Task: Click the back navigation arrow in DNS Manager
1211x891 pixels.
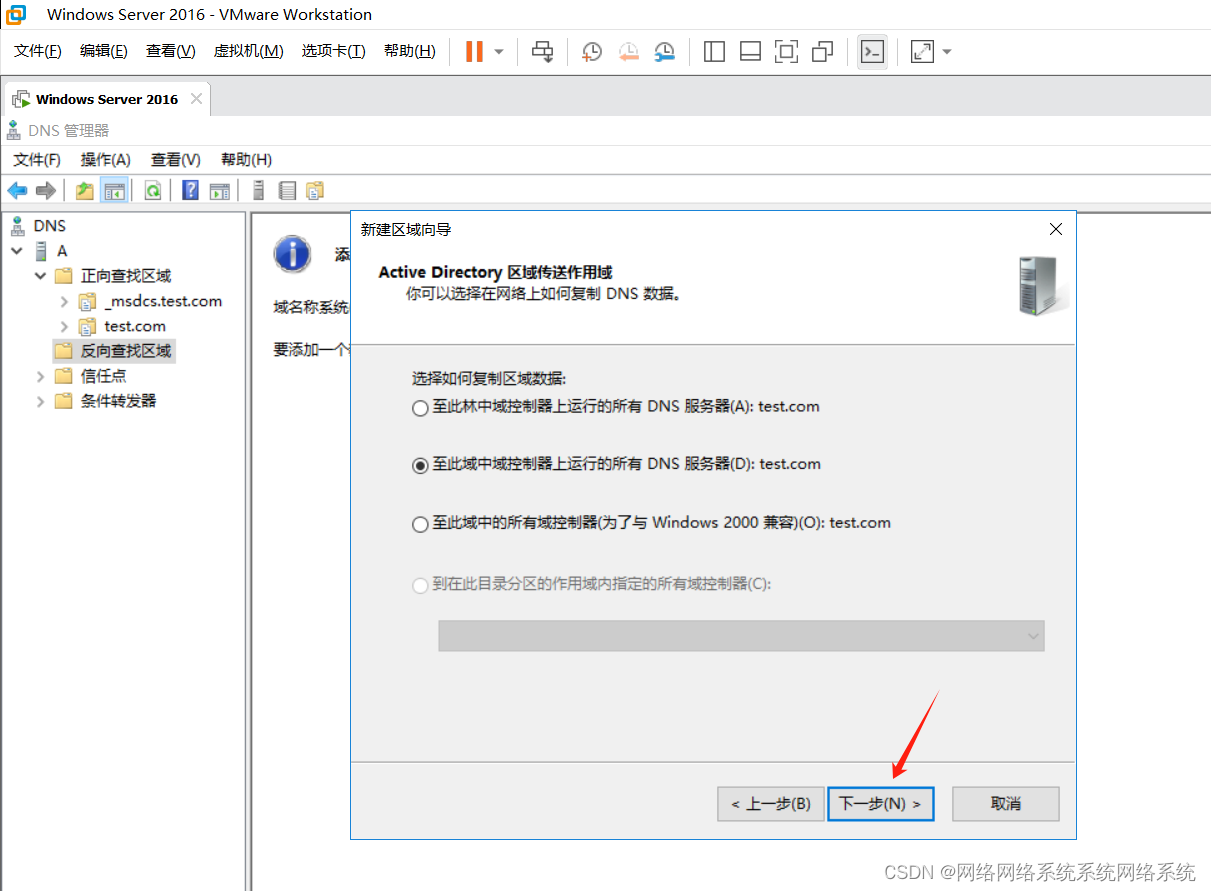Action: (x=17, y=190)
